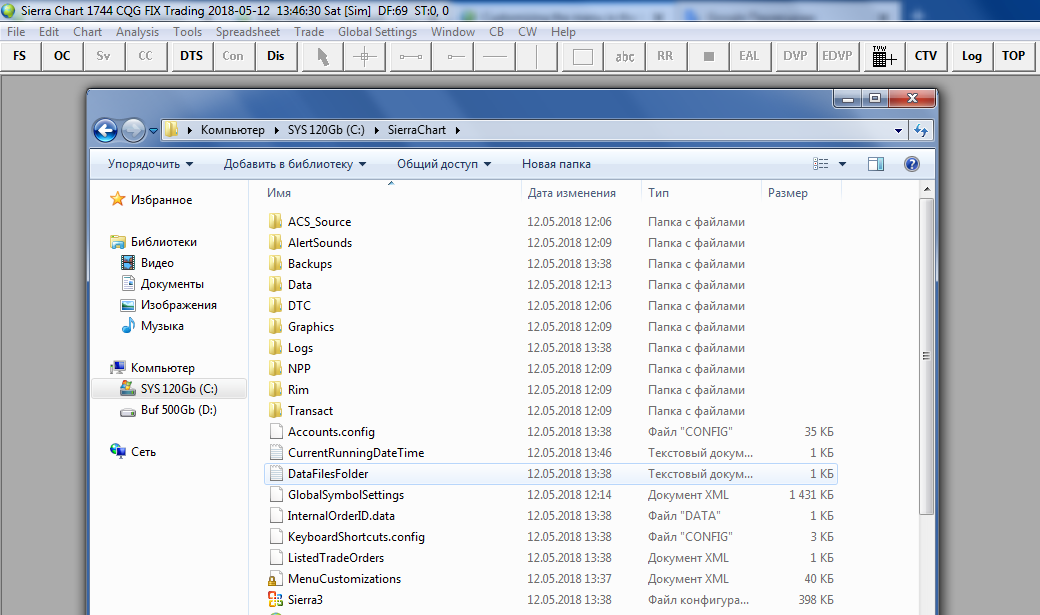
Task: Expand the arrow after SierraChart breadcrumb
Action: click(458, 130)
